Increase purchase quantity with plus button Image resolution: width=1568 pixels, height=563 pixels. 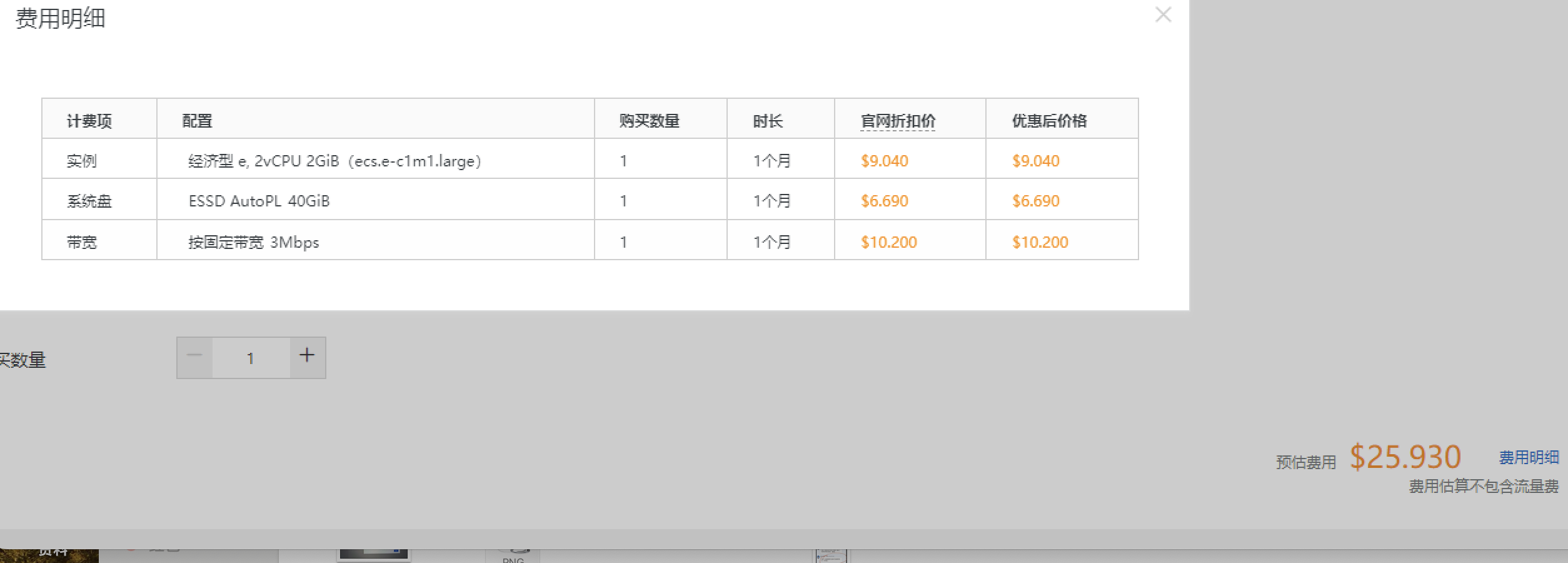(307, 357)
